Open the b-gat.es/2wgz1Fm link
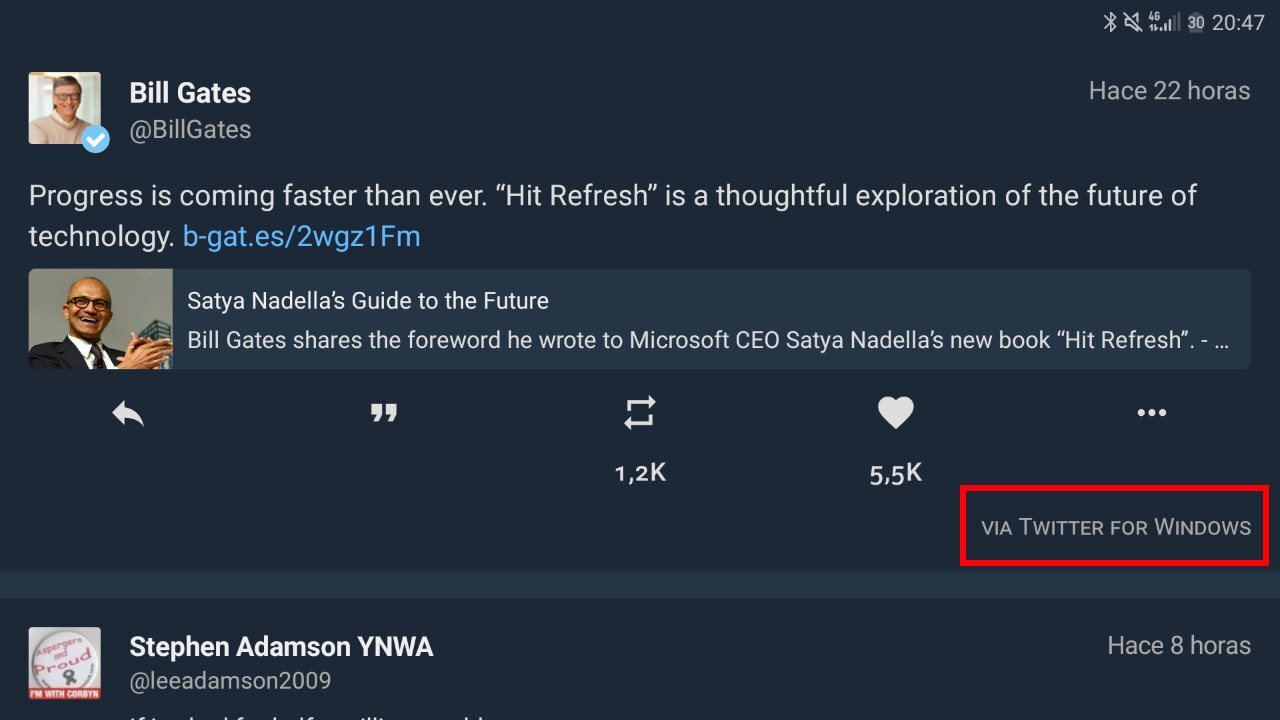1280x720 pixels. click(301, 236)
